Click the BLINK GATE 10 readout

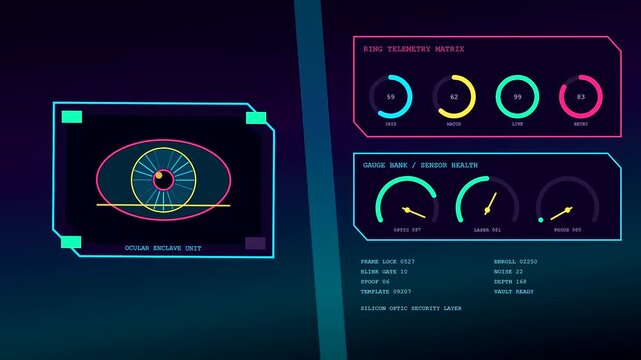coord(384,272)
